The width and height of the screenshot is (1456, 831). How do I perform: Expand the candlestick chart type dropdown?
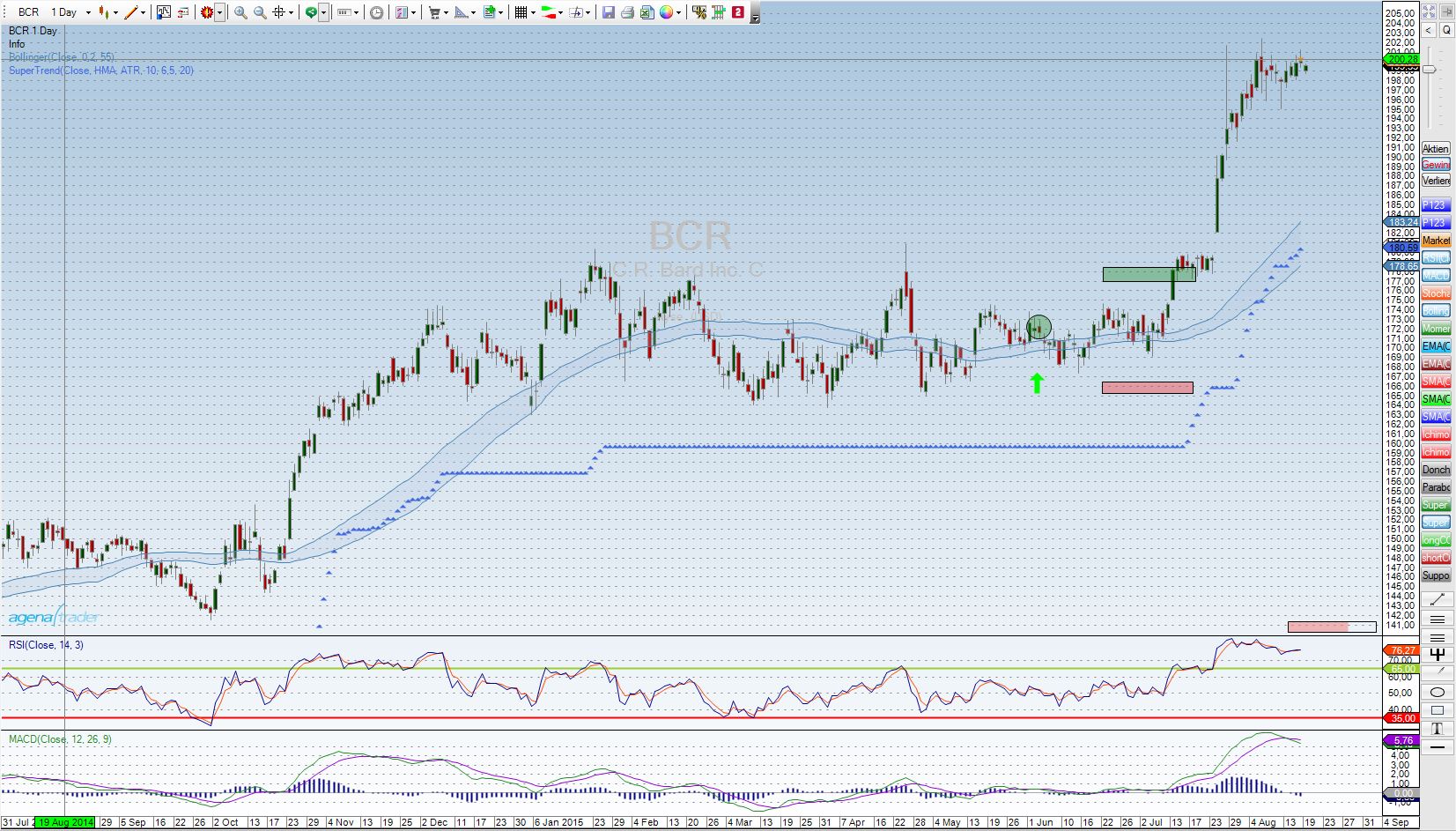click(x=115, y=12)
